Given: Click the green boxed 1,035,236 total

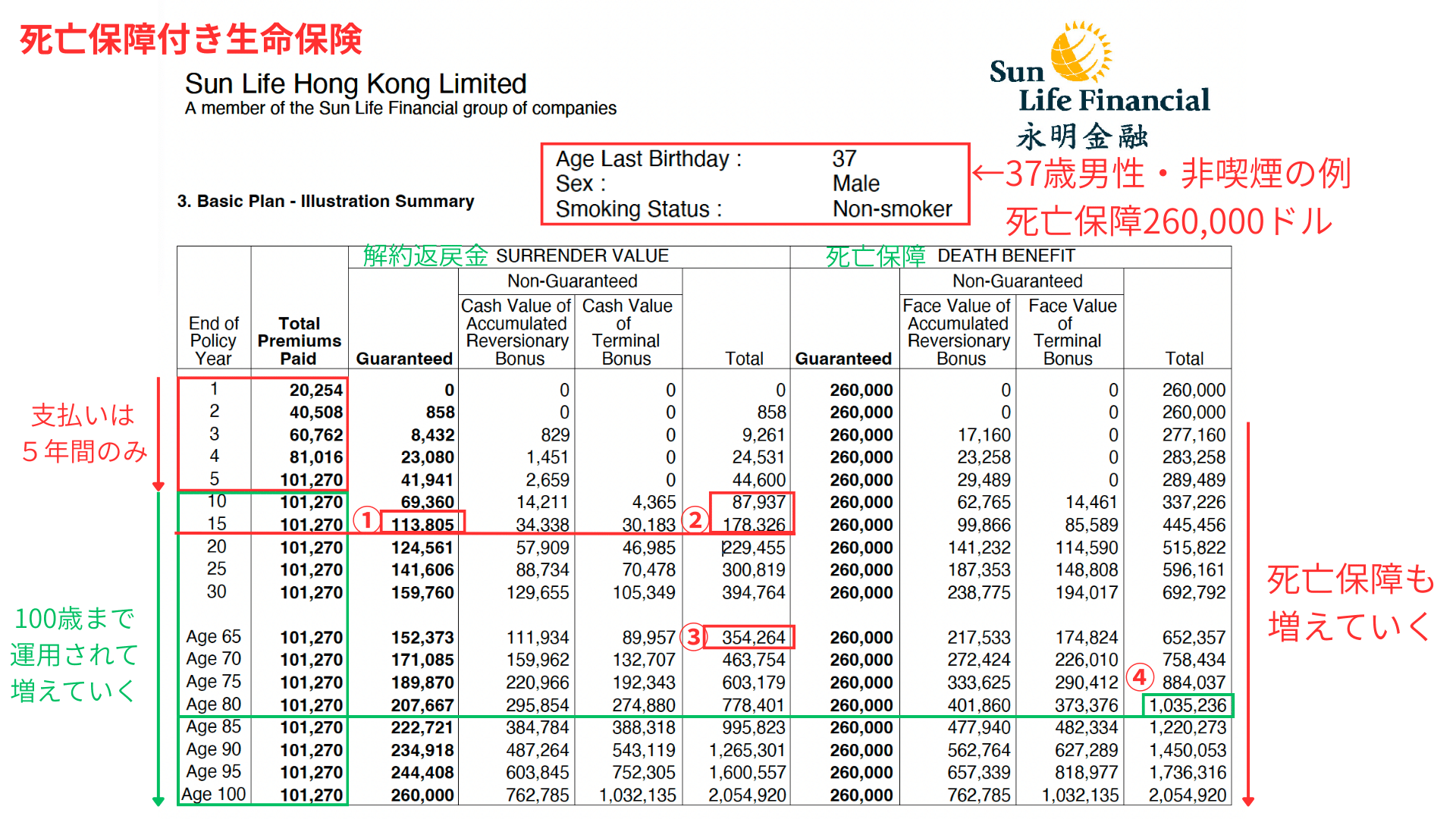Looking at the screenshot, I should pyautogui.click(x=1188, y=705).
